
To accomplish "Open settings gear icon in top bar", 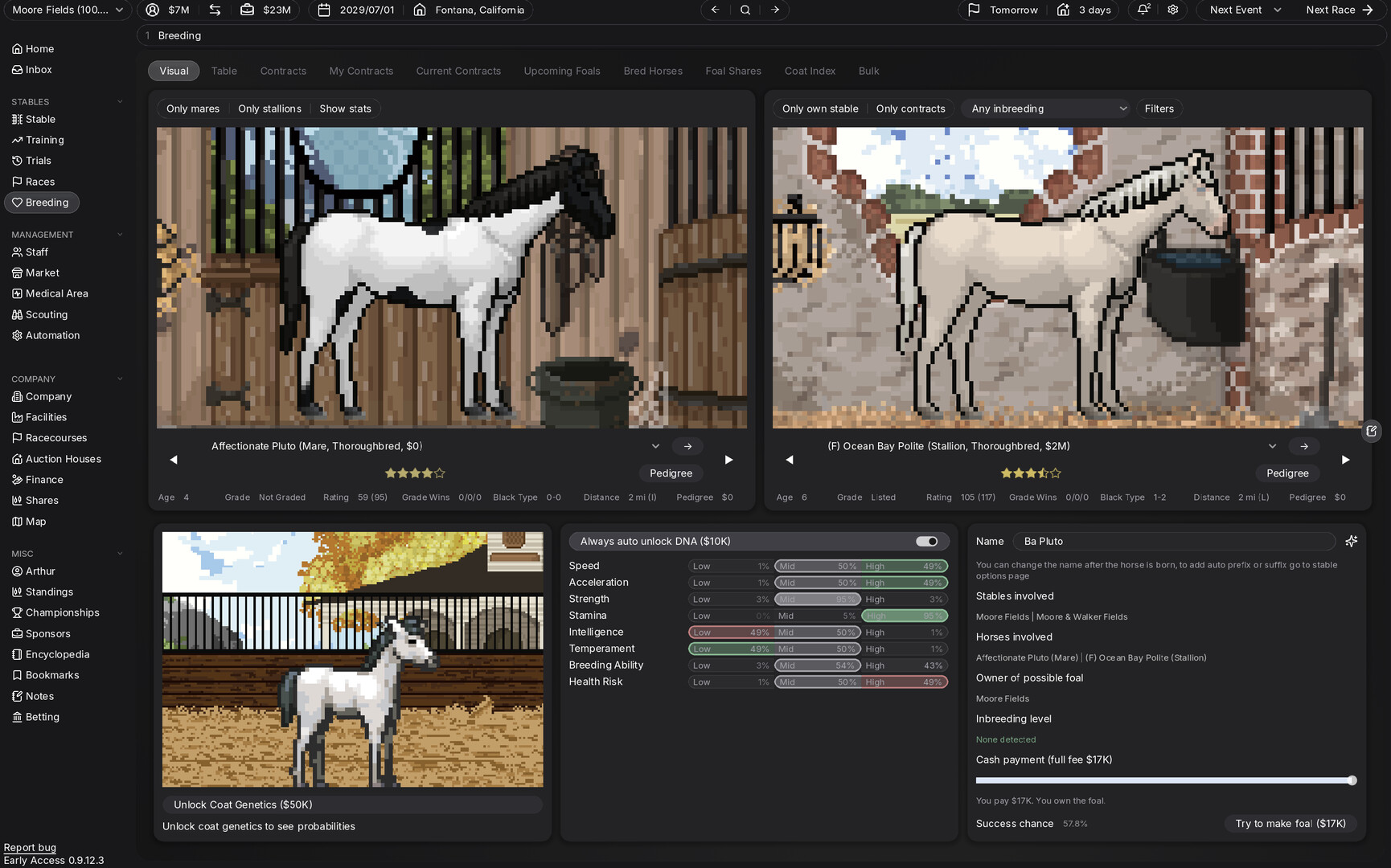I will click(1173, 10).
